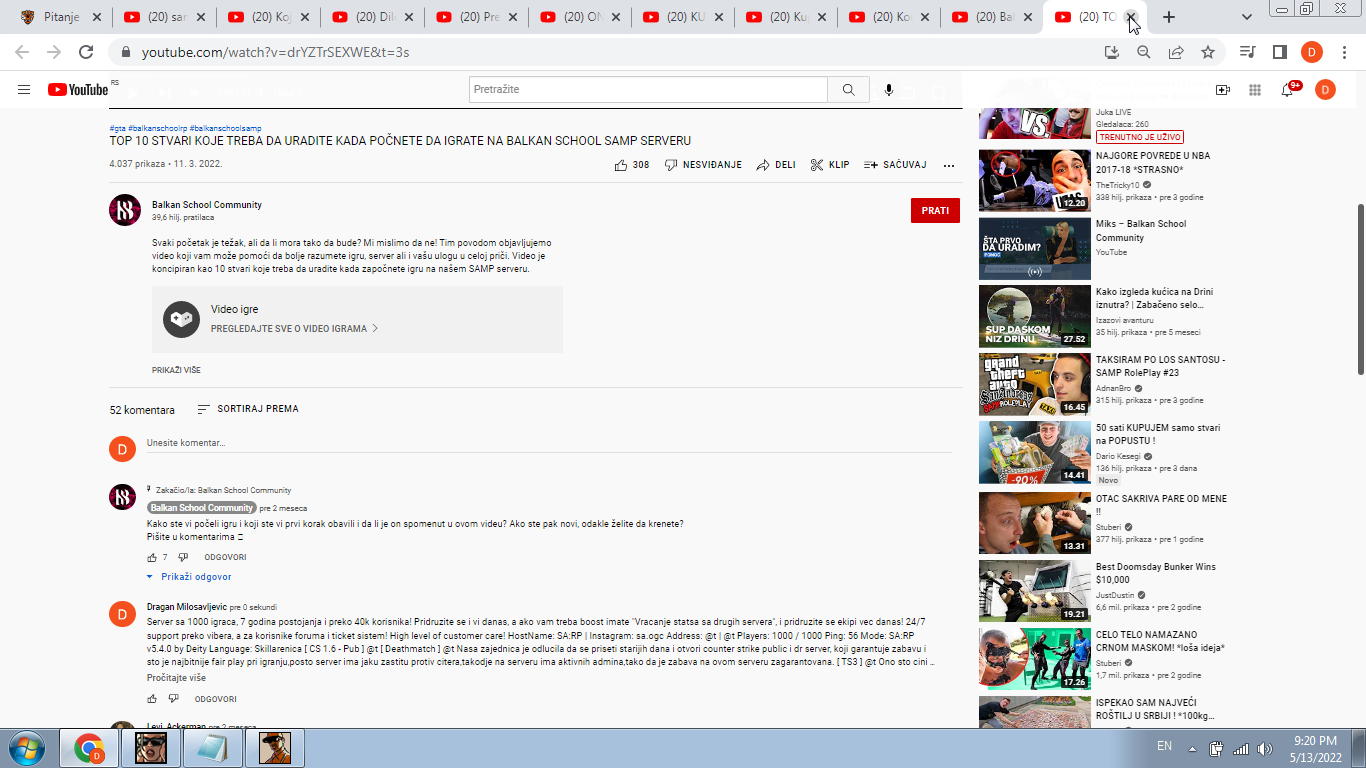Click the EN language indicator
This screenshot has height=768, width=1366.
tap(1164, 746)
